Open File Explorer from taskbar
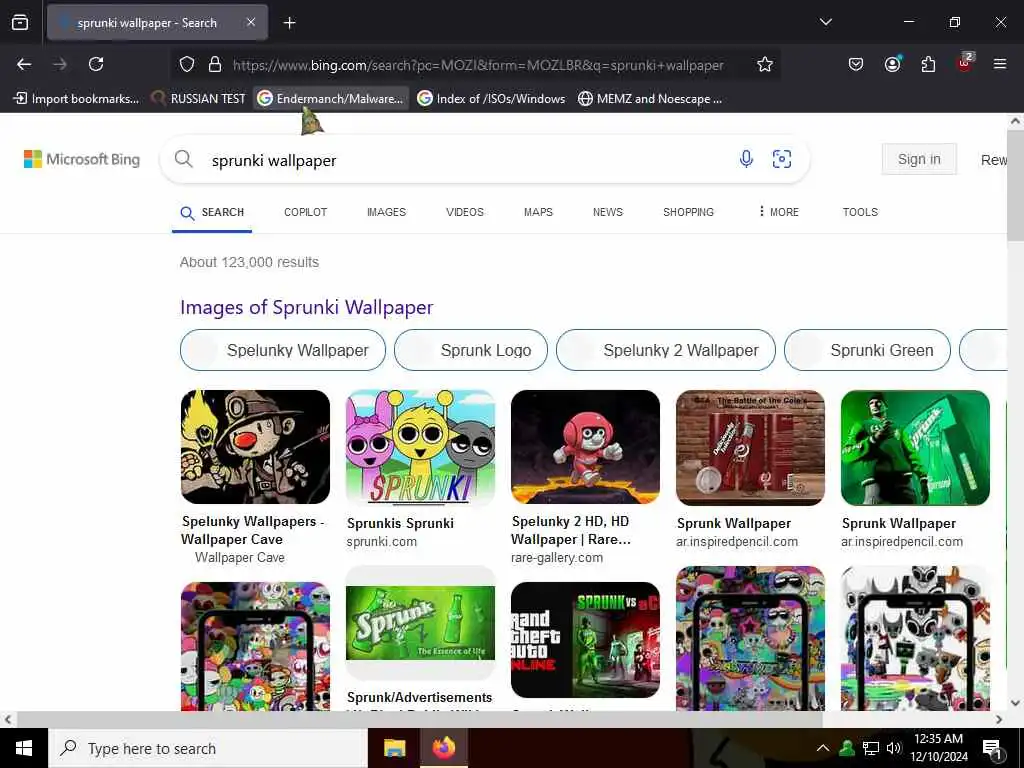This screenshot has height=768, width=1024. click(394, 748)
